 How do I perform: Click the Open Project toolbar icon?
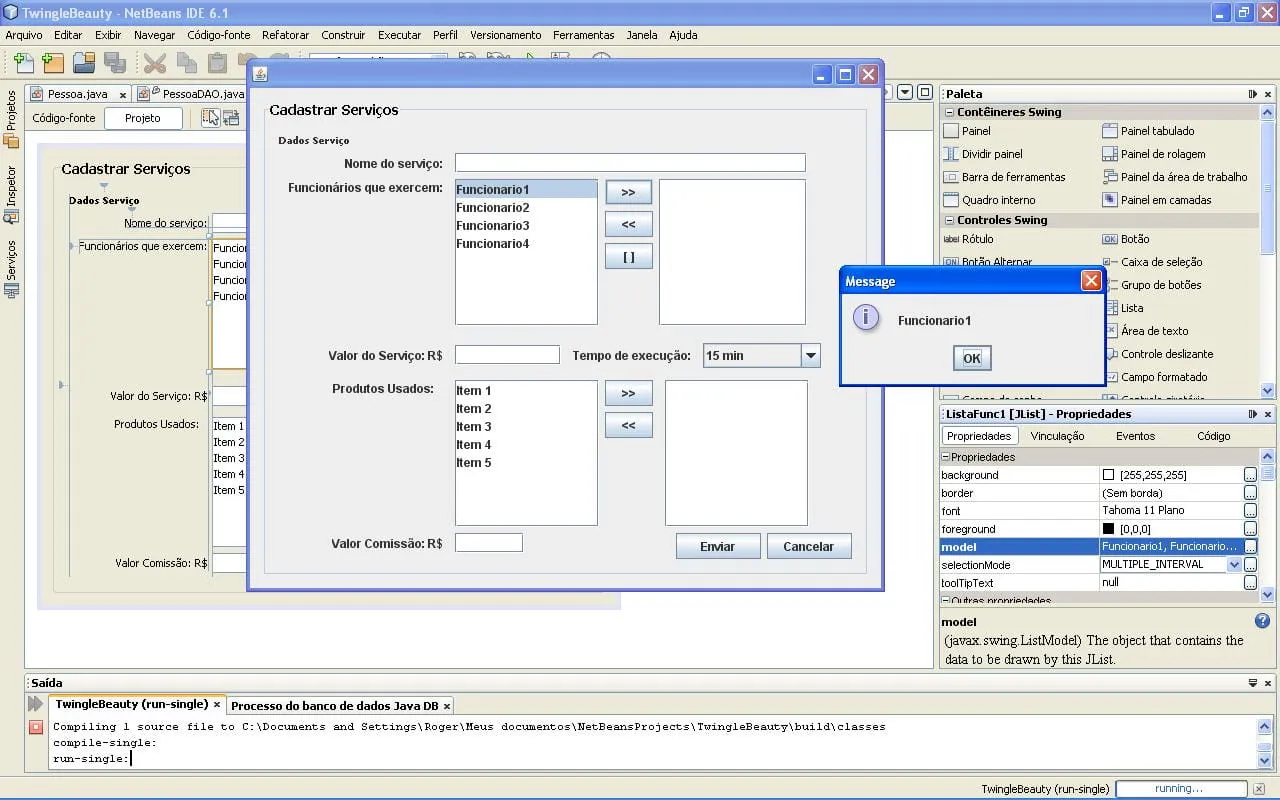pos(84,63)
